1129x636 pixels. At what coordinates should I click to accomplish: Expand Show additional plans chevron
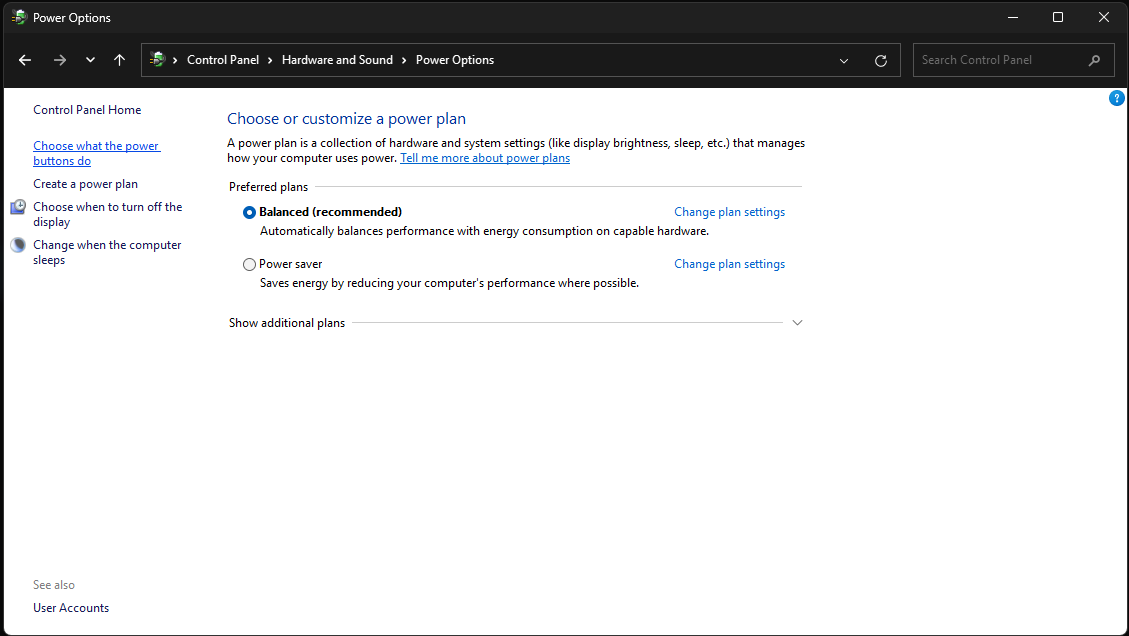[x=797, y=323]
